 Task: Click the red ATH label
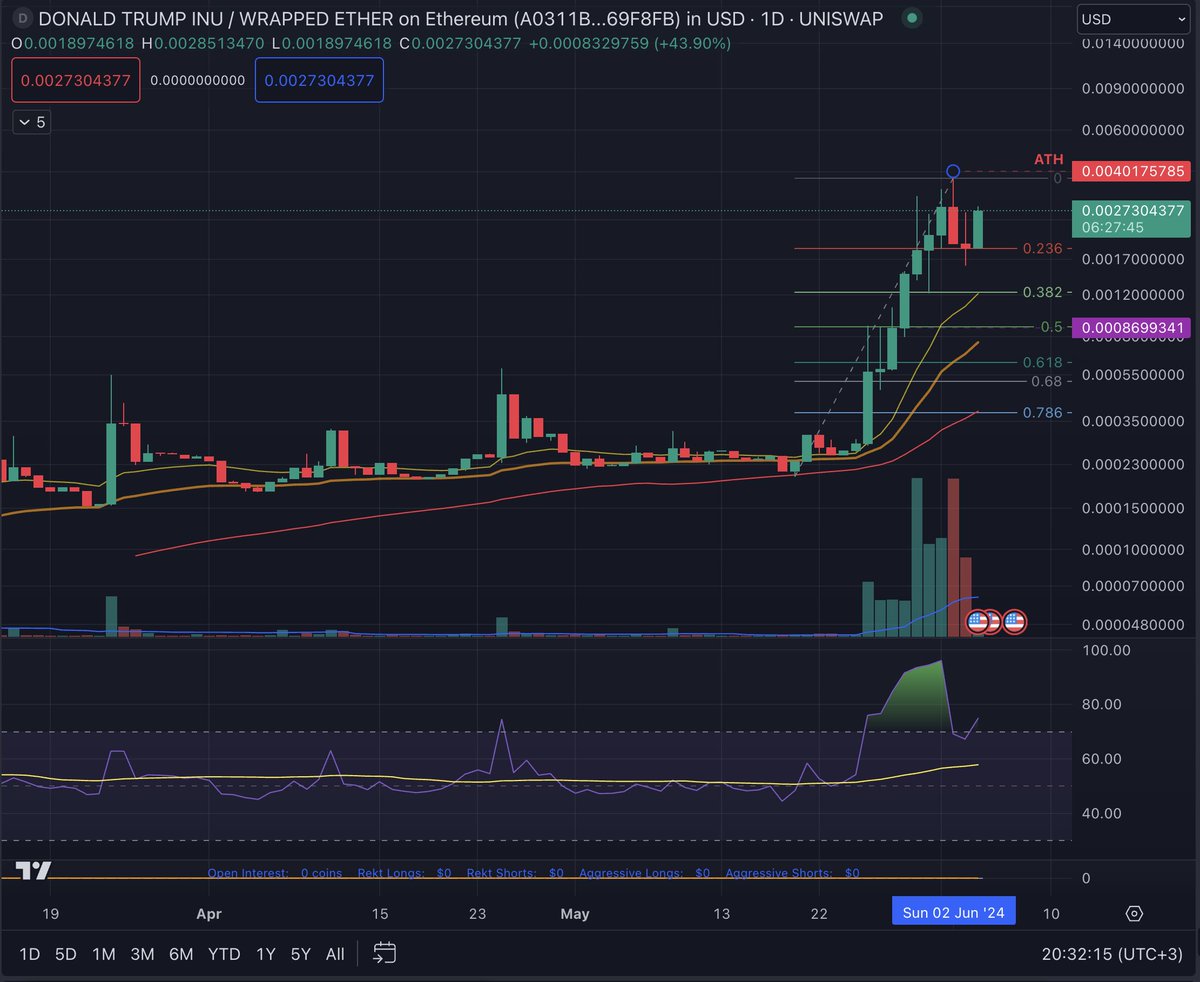tap(1048, 160)
